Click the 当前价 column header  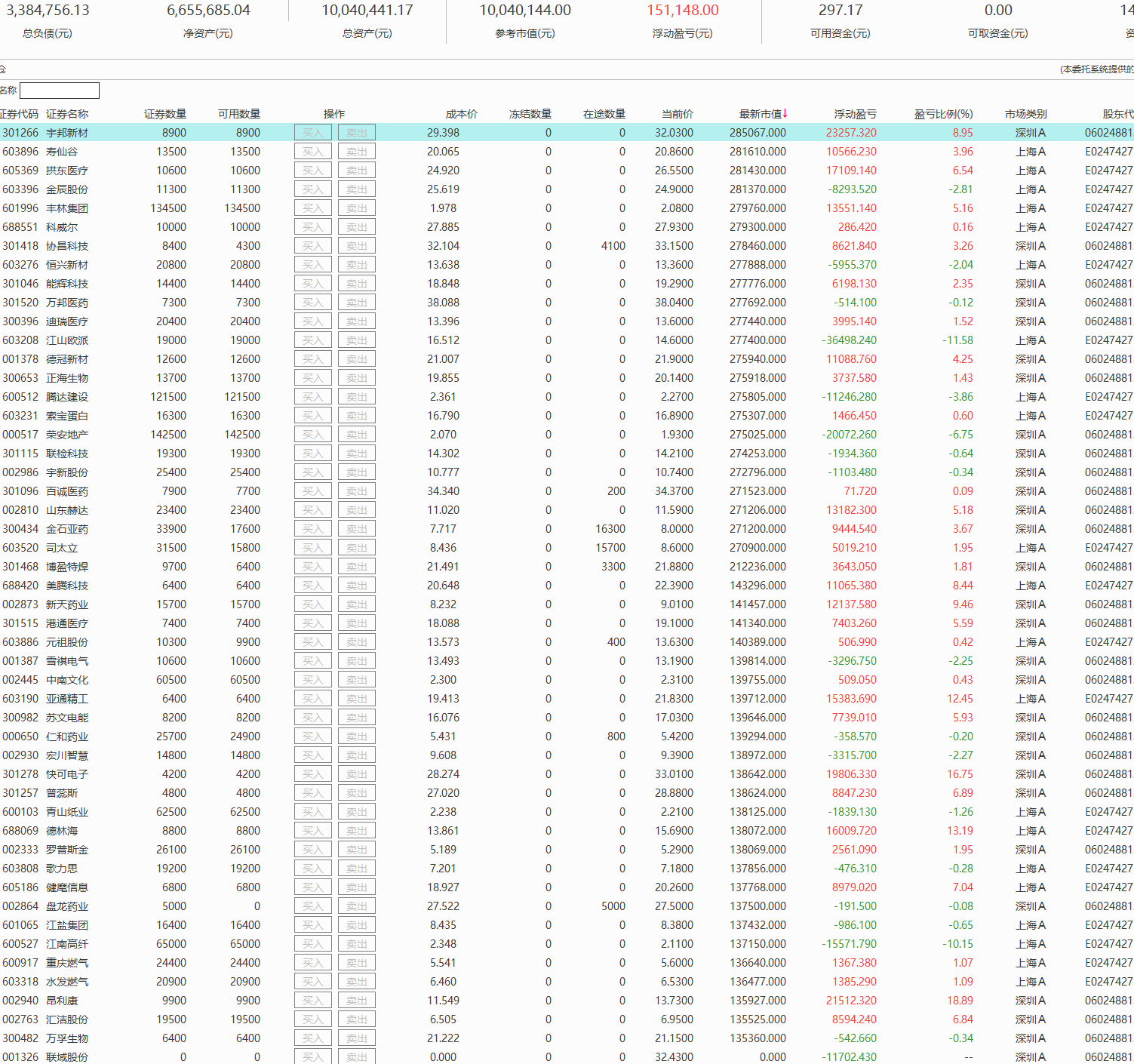pyautogui.click(x=677, y=114)
